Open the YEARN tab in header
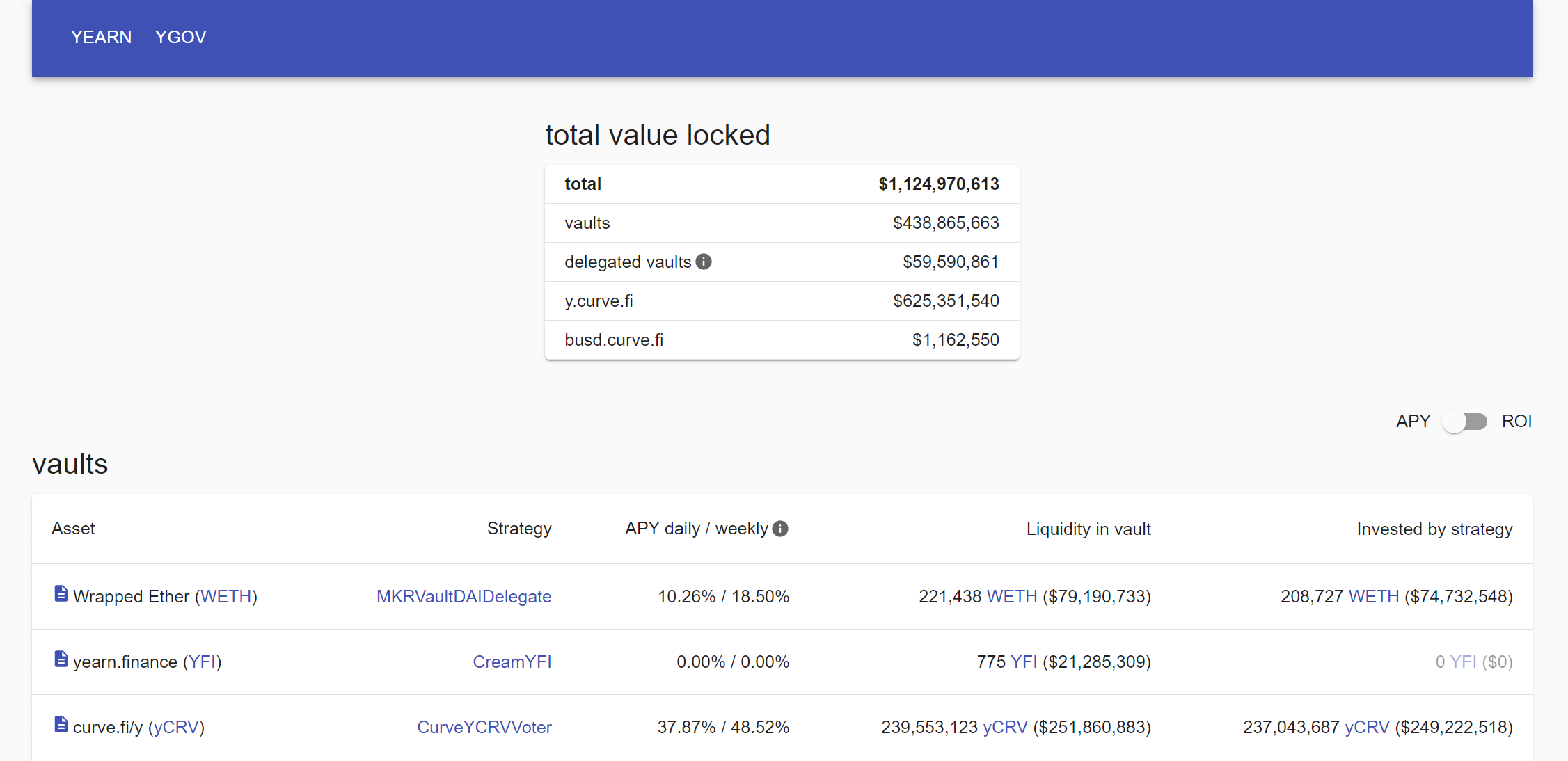 (101, 37)
